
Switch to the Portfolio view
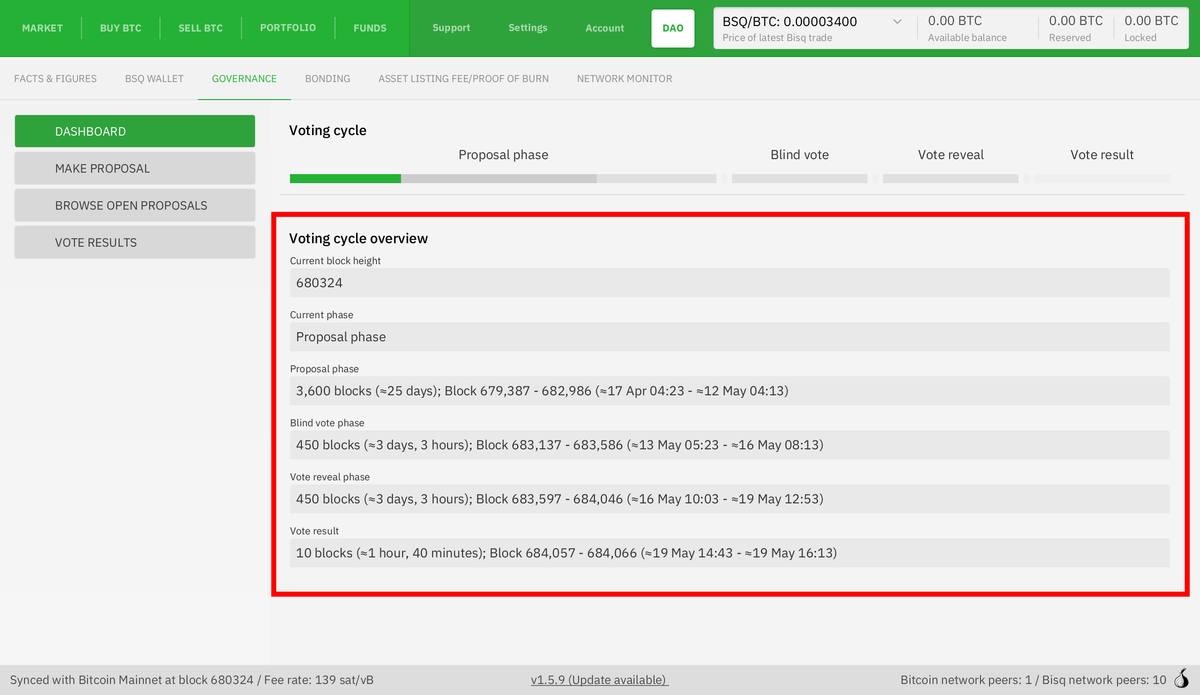click(x=287, y=28)
